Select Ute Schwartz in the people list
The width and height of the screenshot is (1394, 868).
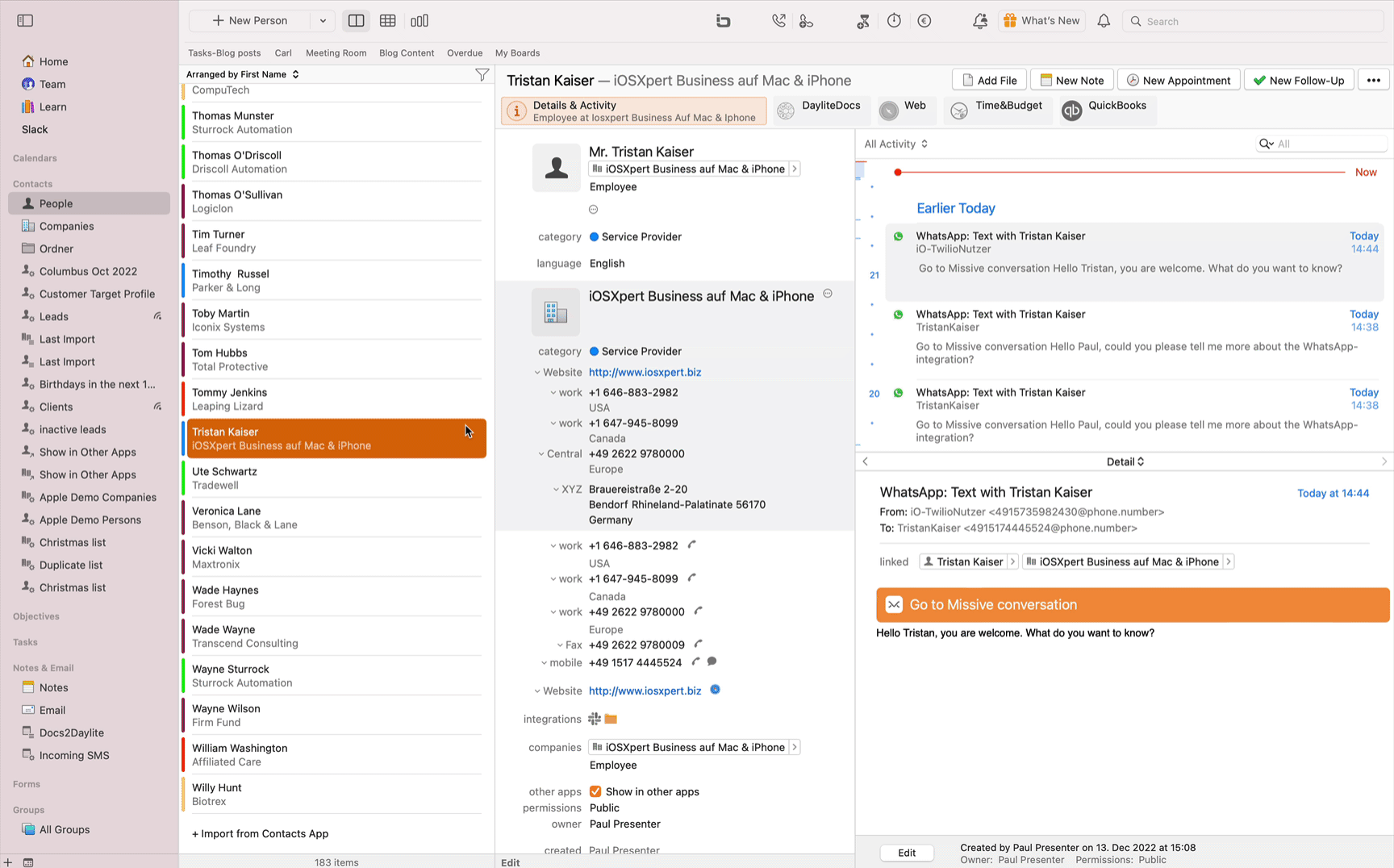pyautogui.click(x=336, y=478)
